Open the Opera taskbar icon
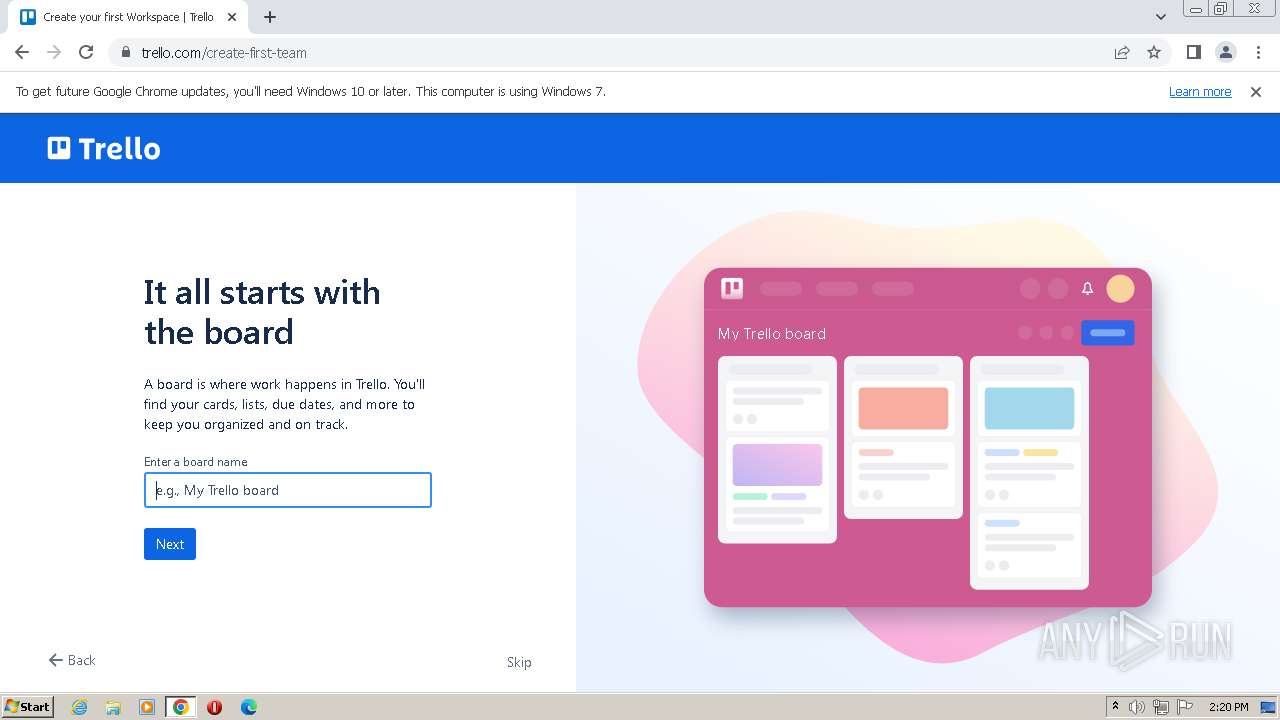Image resolution: width=1280 pixels, height=720 pixels. [x=214, y=707]
